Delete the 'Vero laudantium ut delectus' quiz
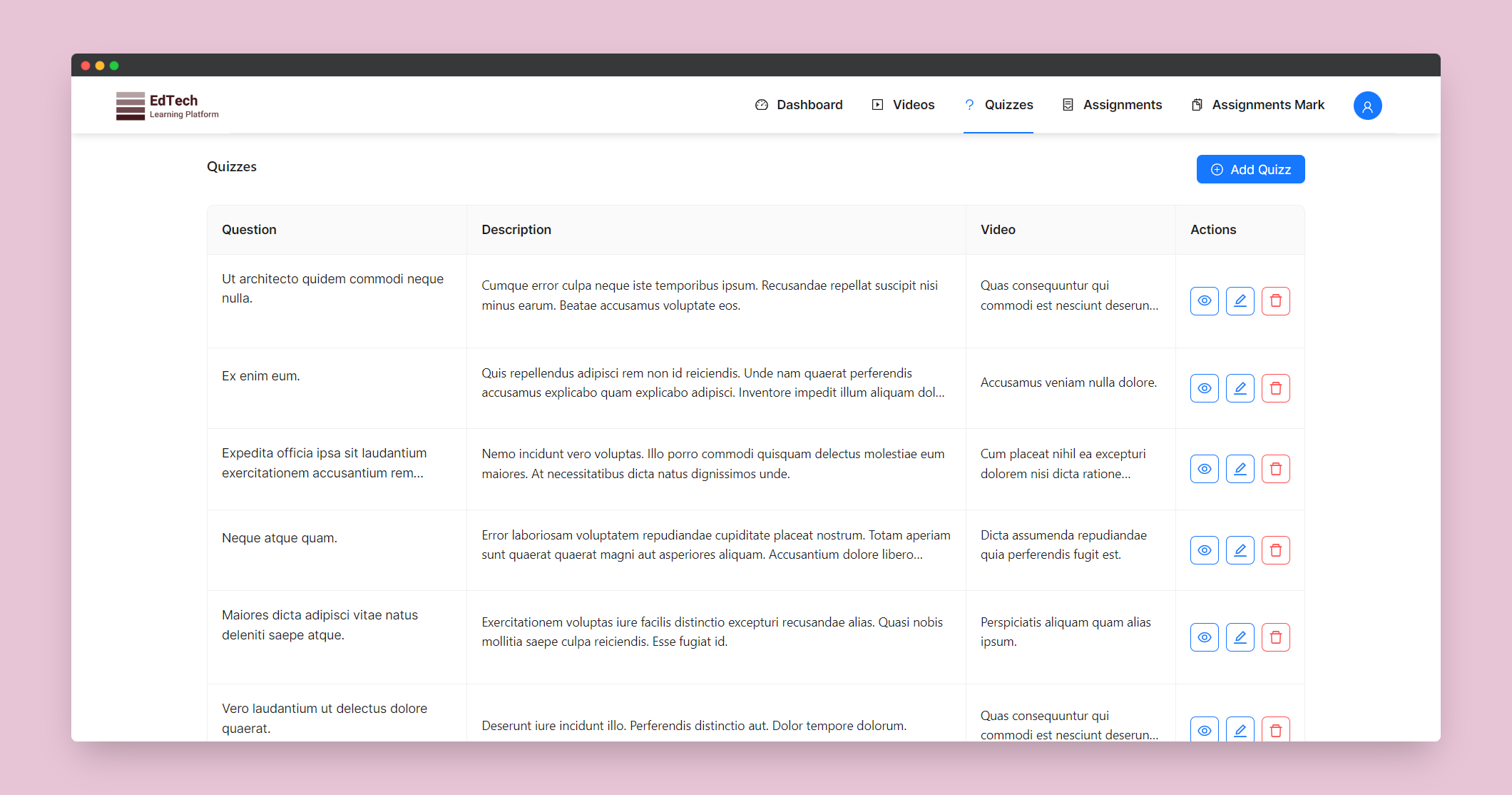Viewport: 1512px width, 795px height. click(1275, 729)
